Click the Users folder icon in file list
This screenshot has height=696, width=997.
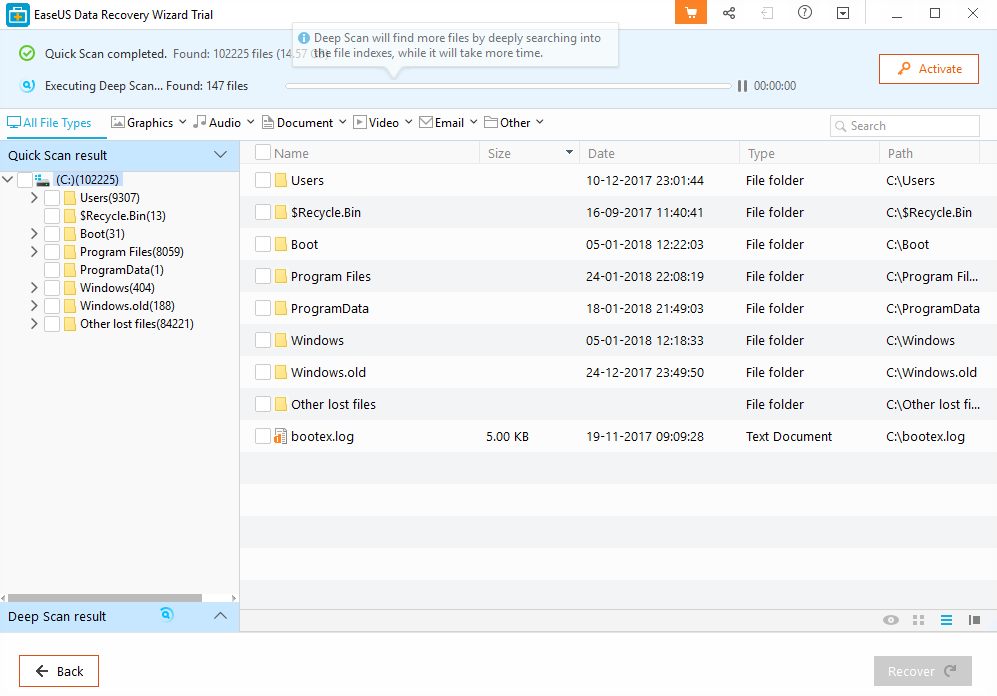click(x=281, y=181)
